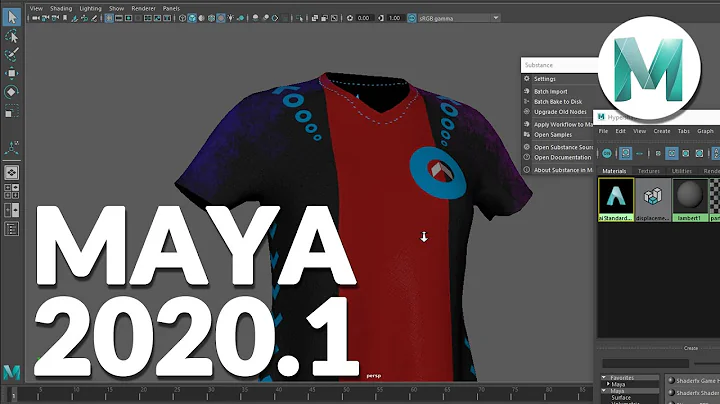720x404 pixels.
Task: Open Hypershade Graph menu
Action: [705, 131]
